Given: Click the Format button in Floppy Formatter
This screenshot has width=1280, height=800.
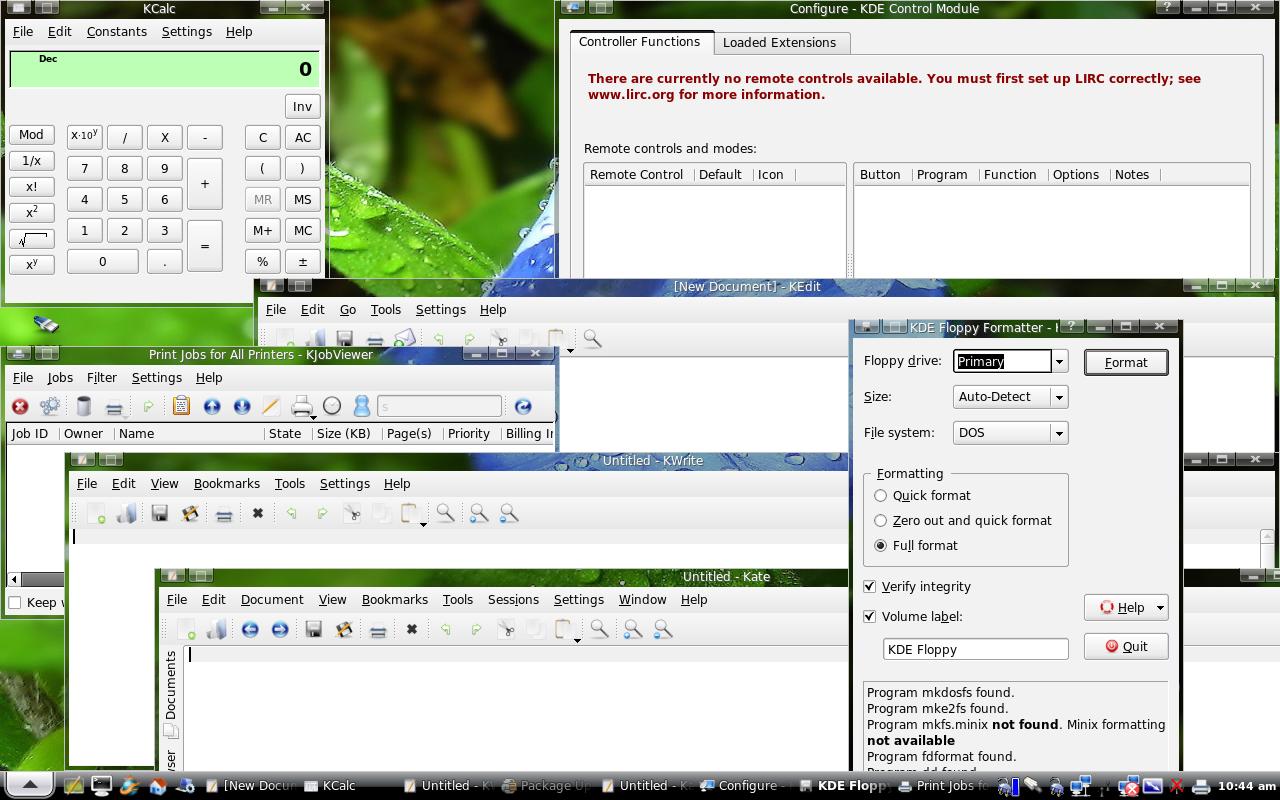Looking at the screenshot, I should [x=1126, y=362].
